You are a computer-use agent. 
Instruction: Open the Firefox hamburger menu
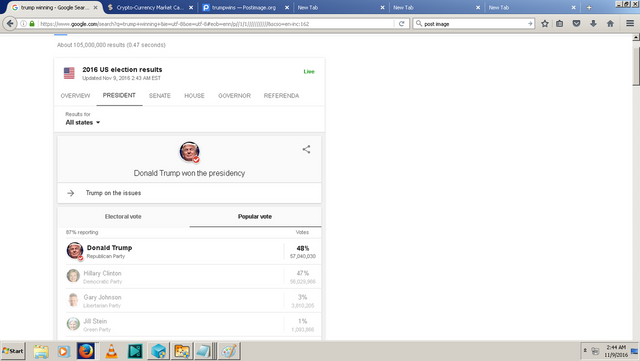point(630,24)
